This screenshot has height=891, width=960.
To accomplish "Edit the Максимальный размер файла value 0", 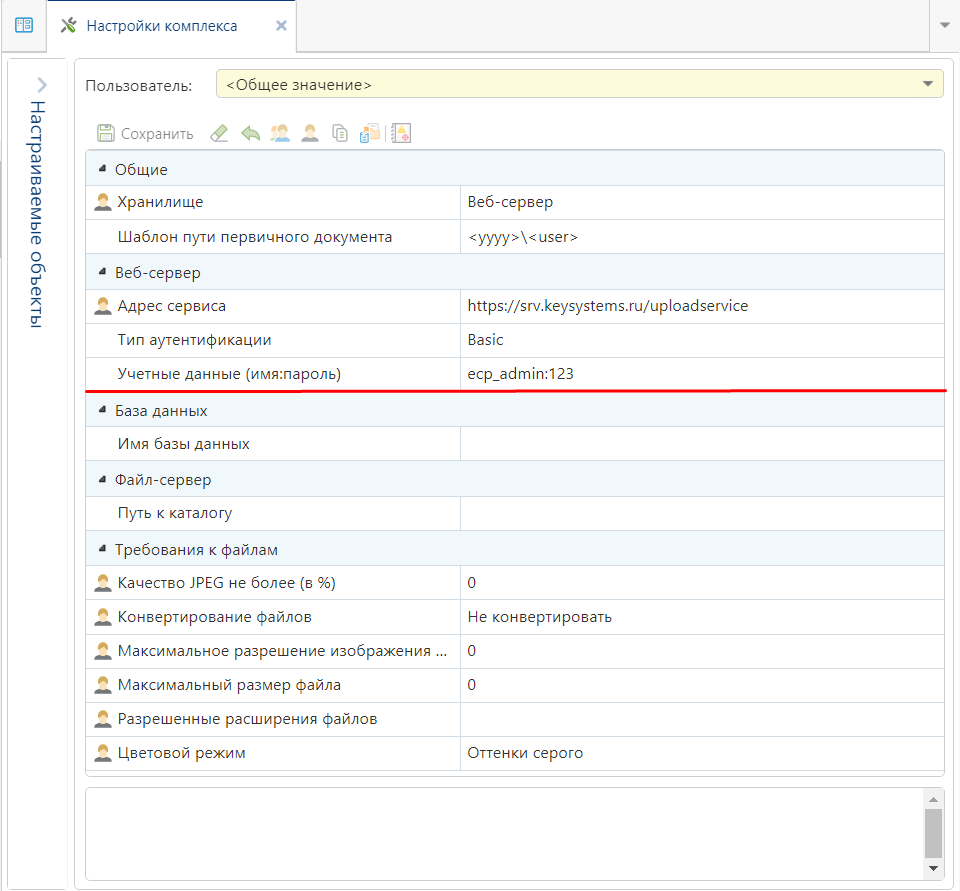I will 702,685.
